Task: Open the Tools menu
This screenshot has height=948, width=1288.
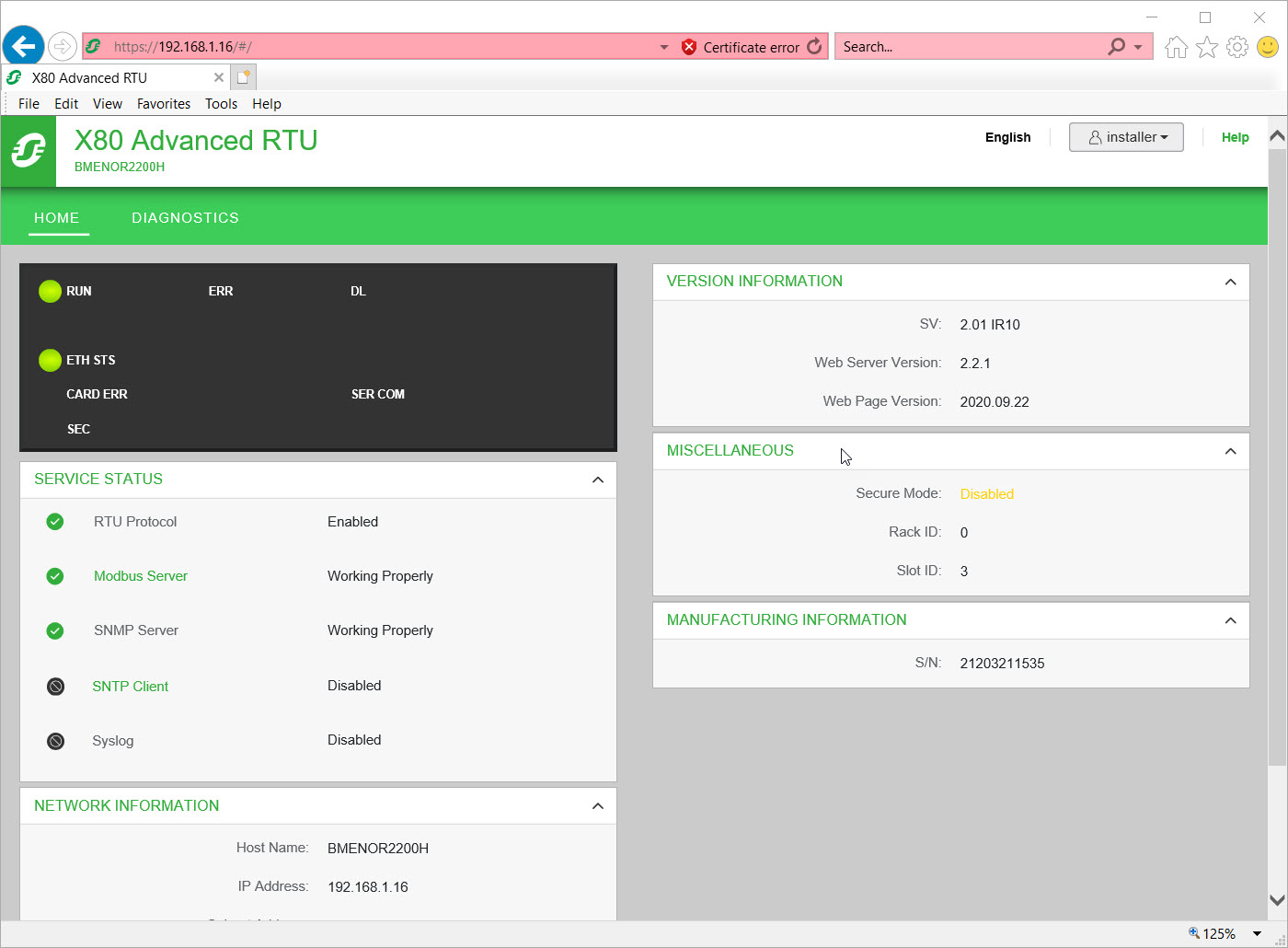Action: [x=221, y=104]
